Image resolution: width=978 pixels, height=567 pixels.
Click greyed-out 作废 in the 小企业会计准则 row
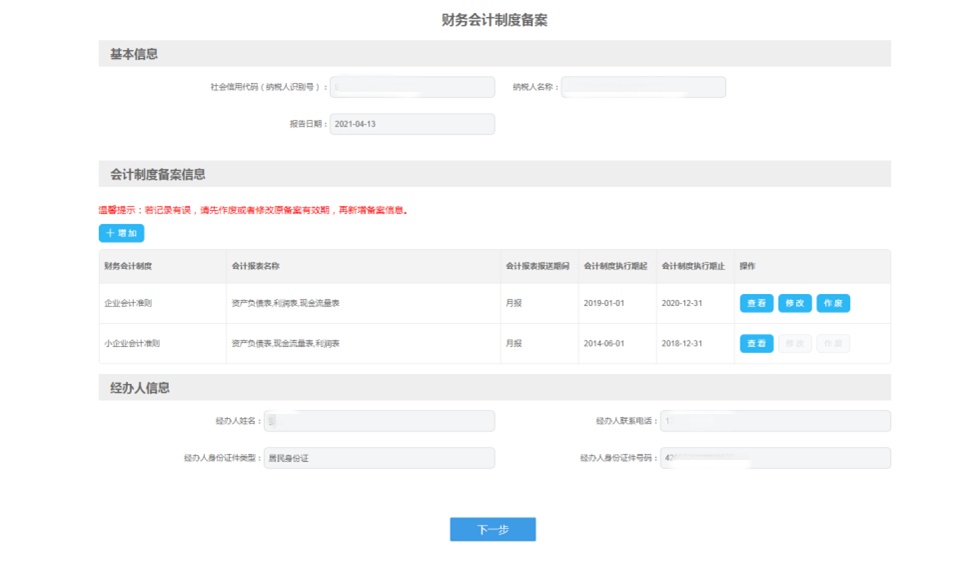pos(833,343)
